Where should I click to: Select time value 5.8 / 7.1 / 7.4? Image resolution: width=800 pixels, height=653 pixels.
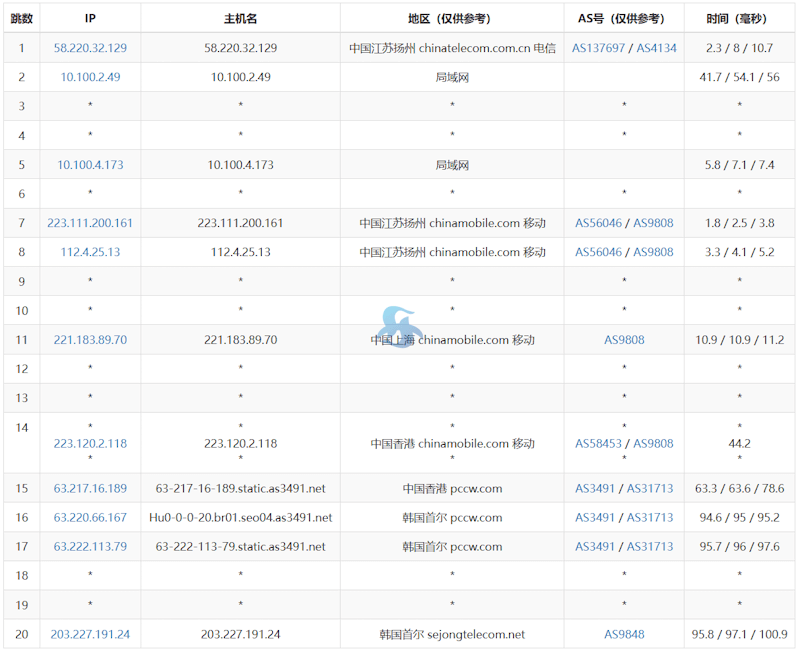[739, 165]
